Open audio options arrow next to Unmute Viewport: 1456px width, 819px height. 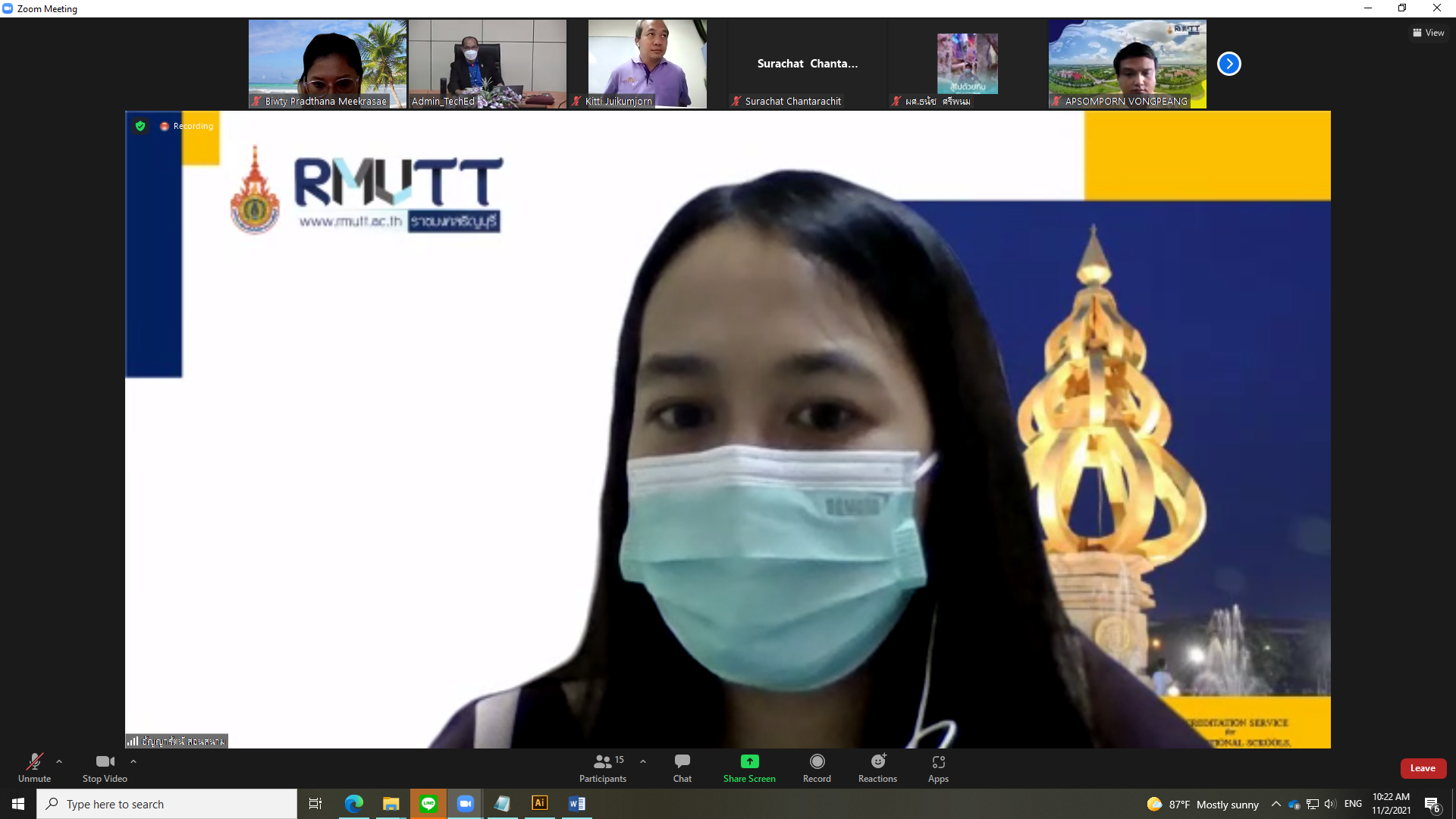click(x=59, y=761)
